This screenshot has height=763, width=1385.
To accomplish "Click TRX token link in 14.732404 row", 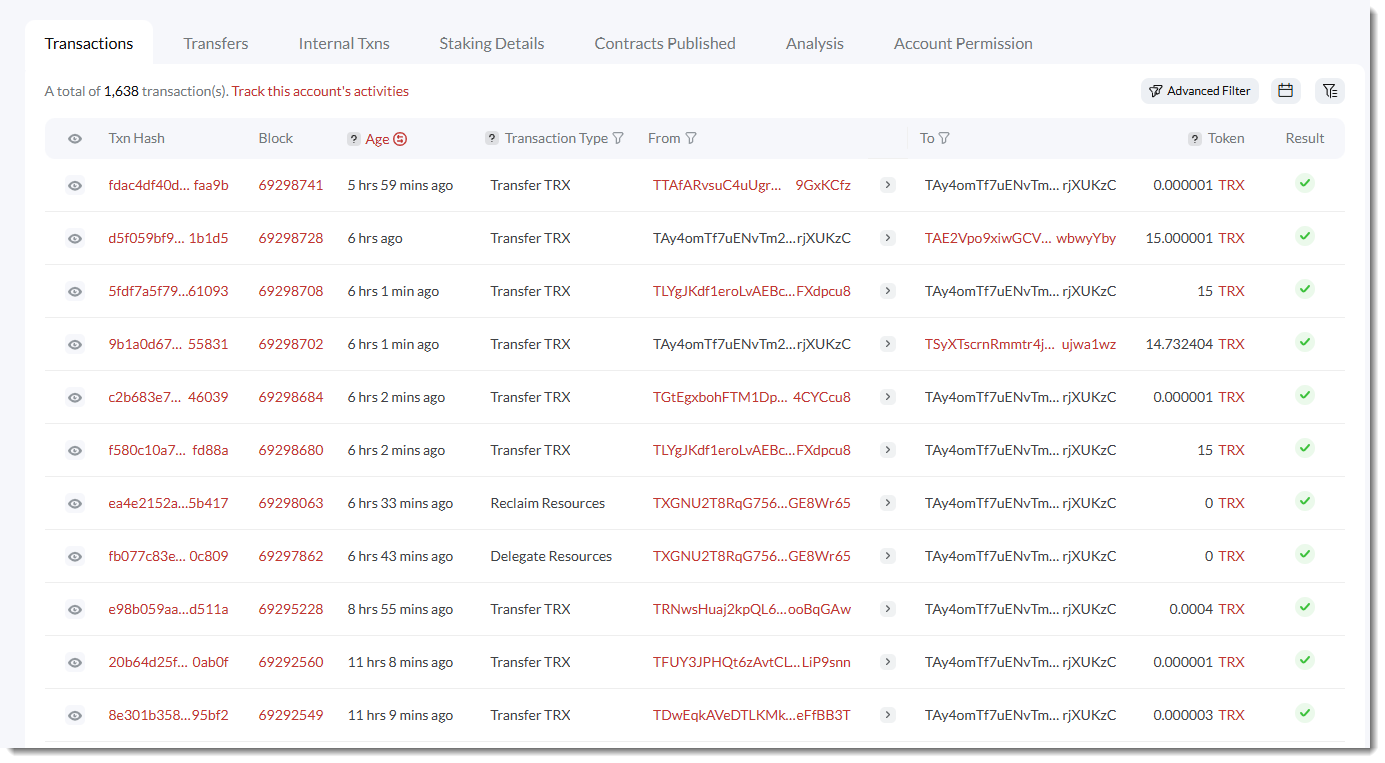I will [x=1231, y=344].
